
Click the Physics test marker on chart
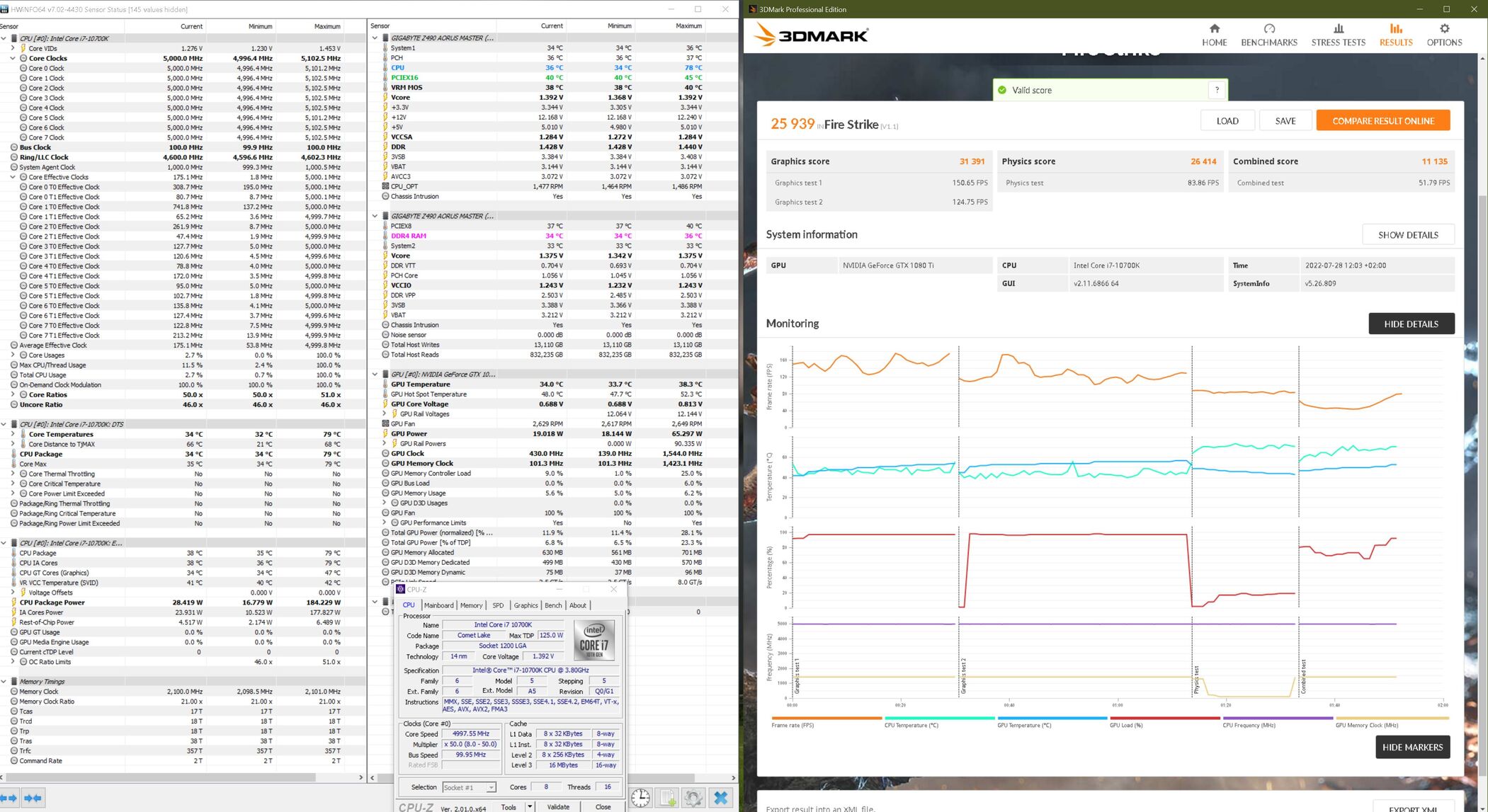coord(1196,680)
